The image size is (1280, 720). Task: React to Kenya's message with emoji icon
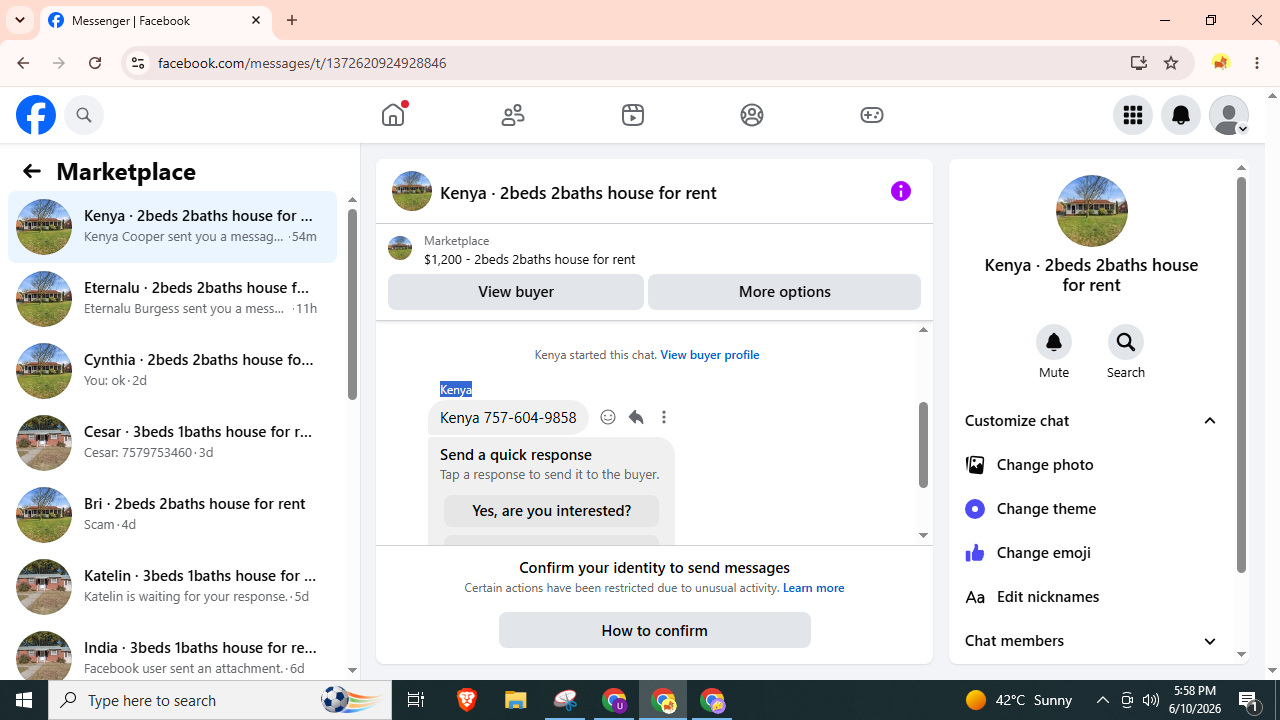[608, 417]
